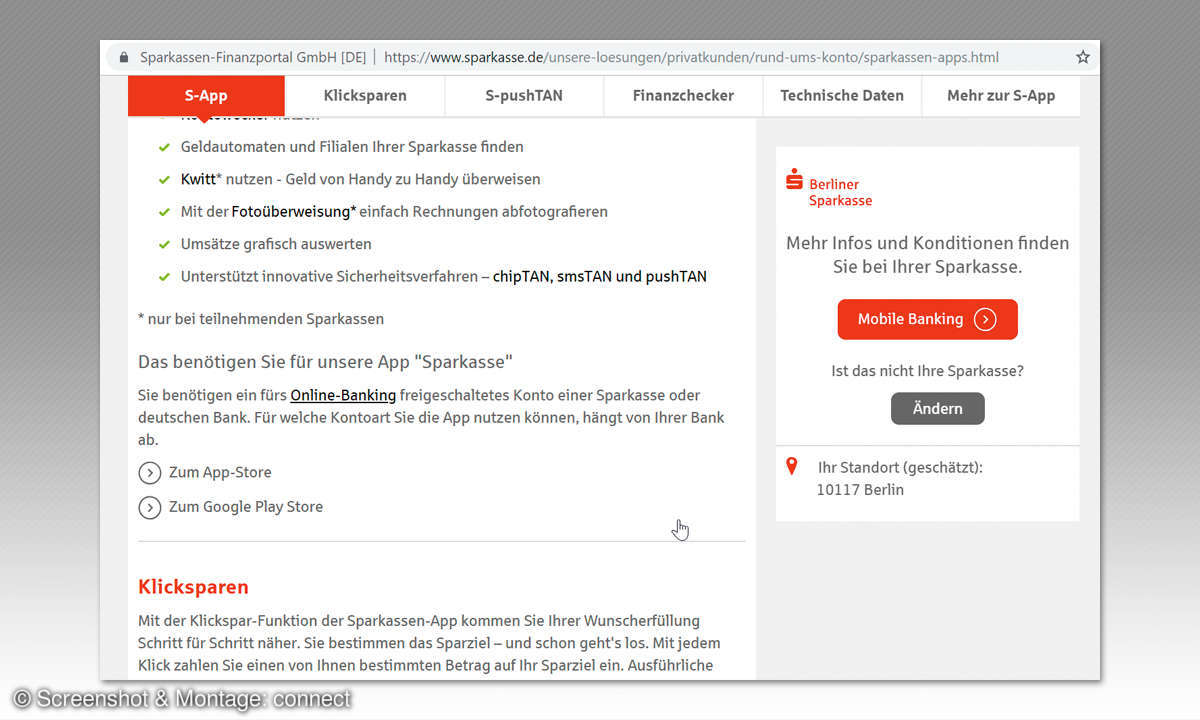This screenshot has height=720, width=1200.
Task: Click the checkmark beside Kwitt nutzen
Action: click(164, 180)
